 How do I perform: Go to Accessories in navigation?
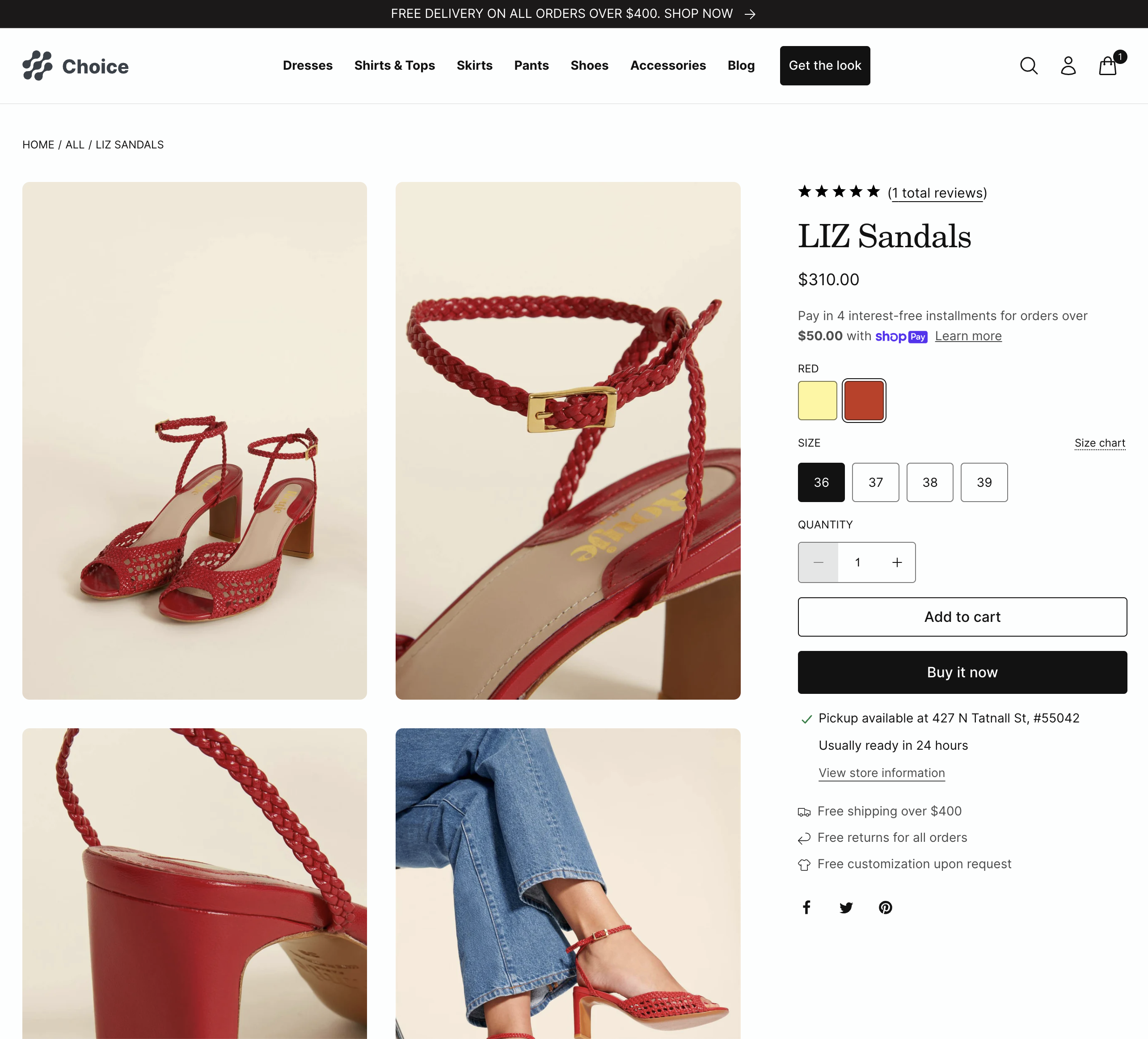(x=668, y=66)
